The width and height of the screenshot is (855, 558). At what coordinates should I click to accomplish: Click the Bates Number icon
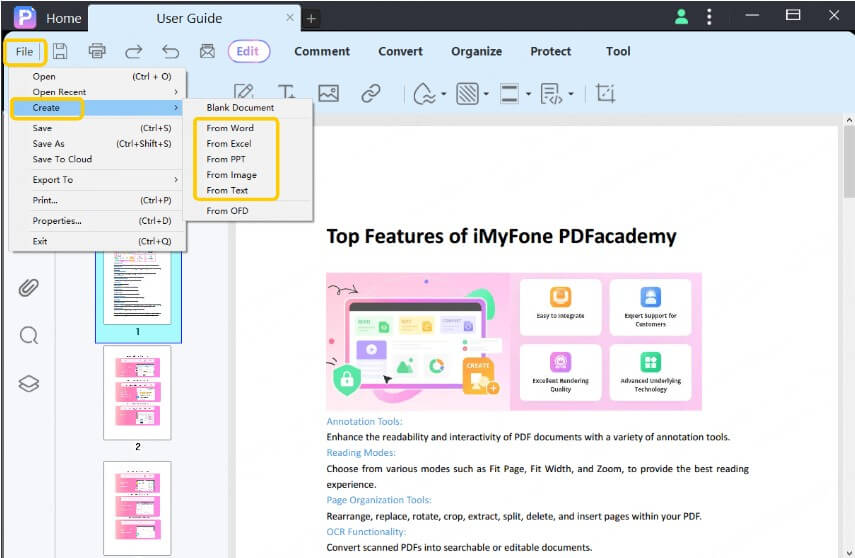coord(551,93)
